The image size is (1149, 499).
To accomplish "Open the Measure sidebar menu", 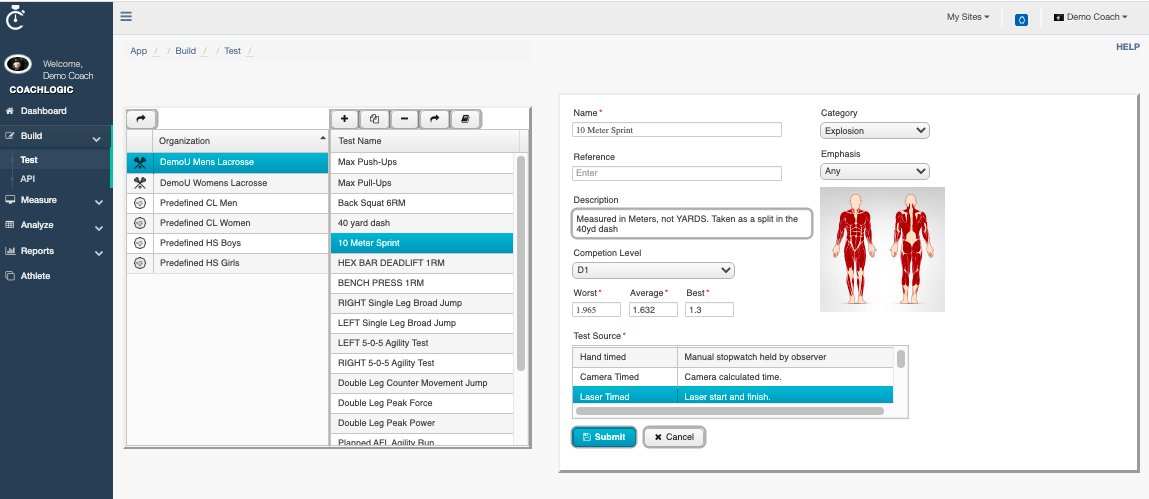I will click(55, 200).
